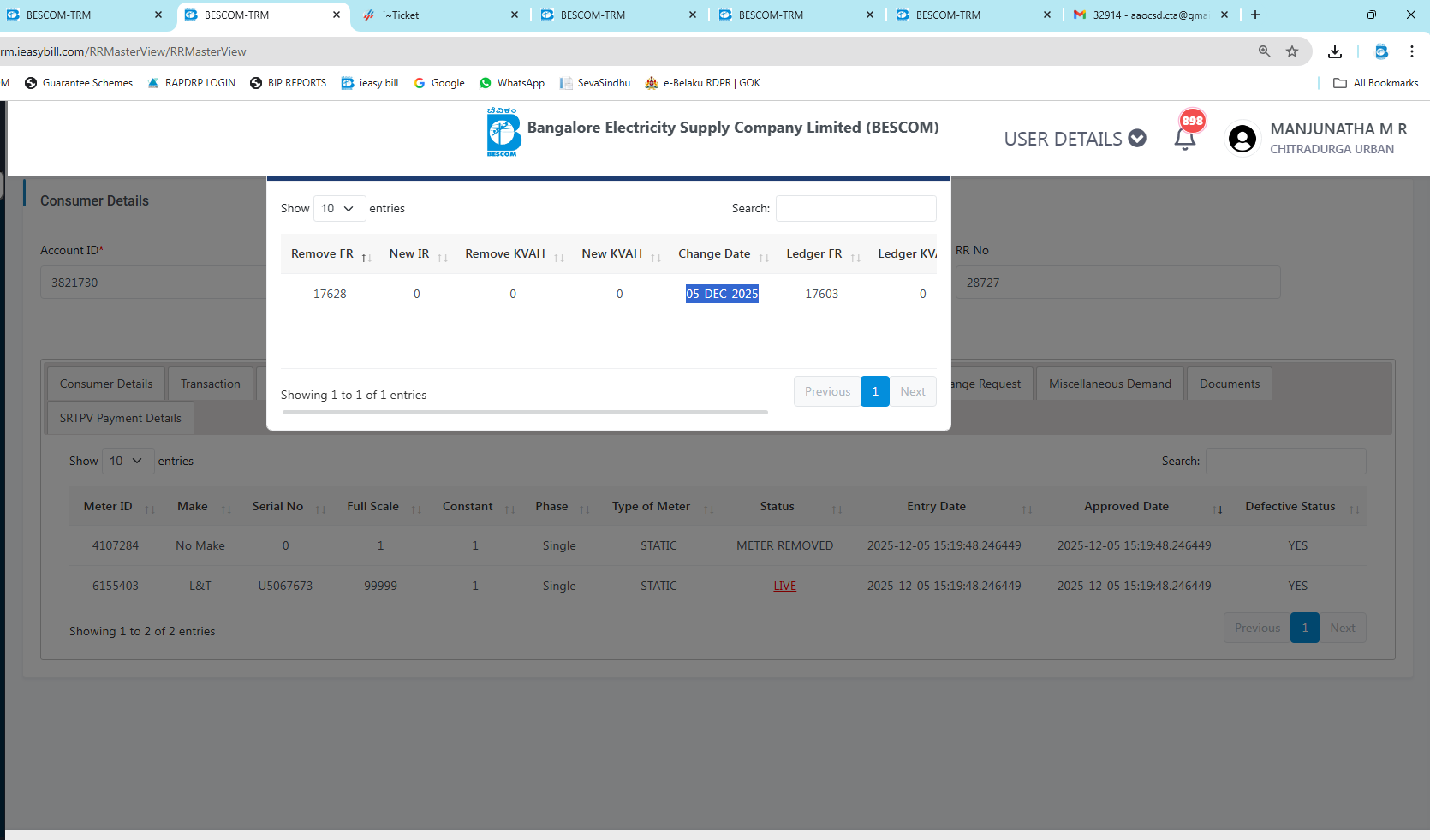1430x840 pixels.
Task: Click the Account ID field
Action: (153, 283)
